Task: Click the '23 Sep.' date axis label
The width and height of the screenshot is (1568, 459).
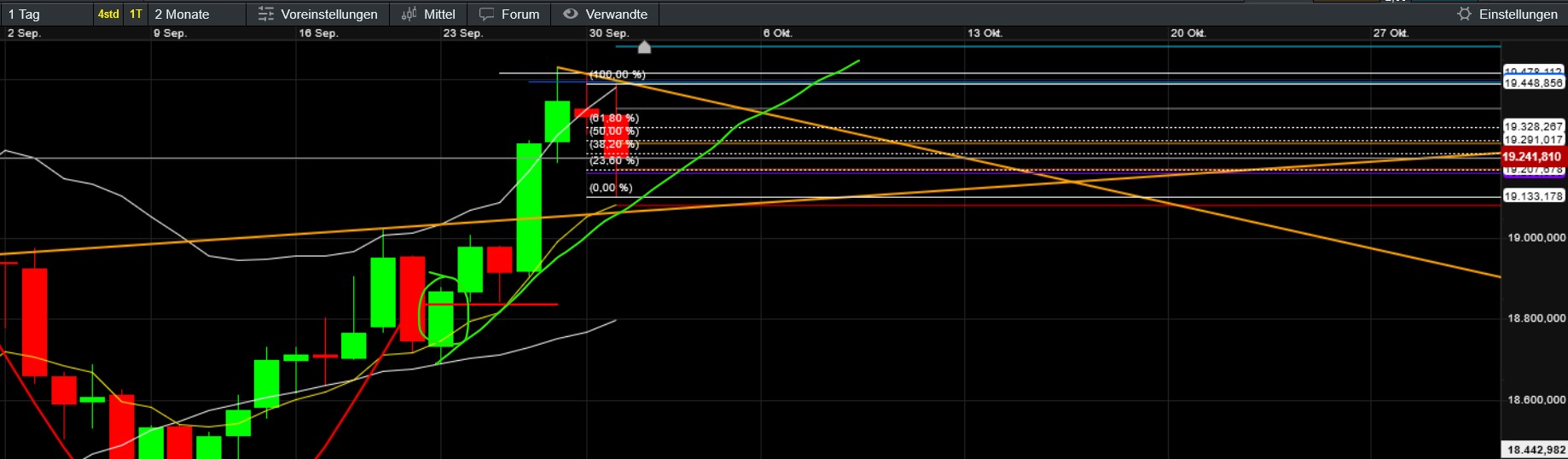Action: pyautogui.click(x=463, y=33)
